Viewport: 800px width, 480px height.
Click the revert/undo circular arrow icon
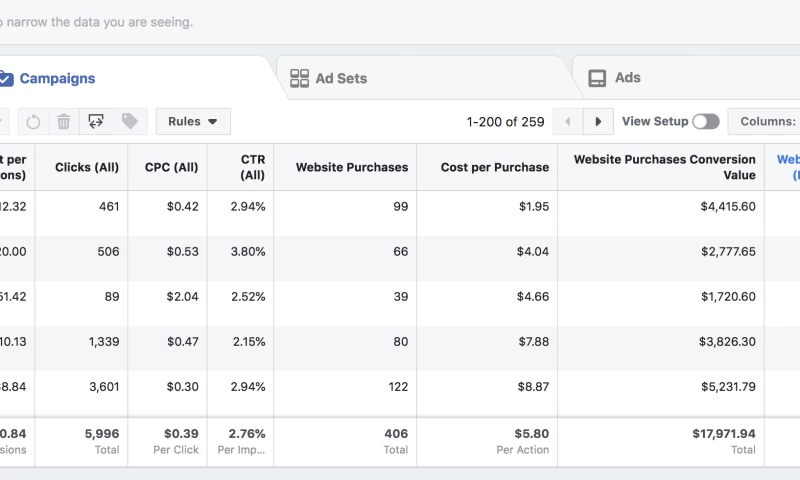pyautogui.click(x=33, y=122)
